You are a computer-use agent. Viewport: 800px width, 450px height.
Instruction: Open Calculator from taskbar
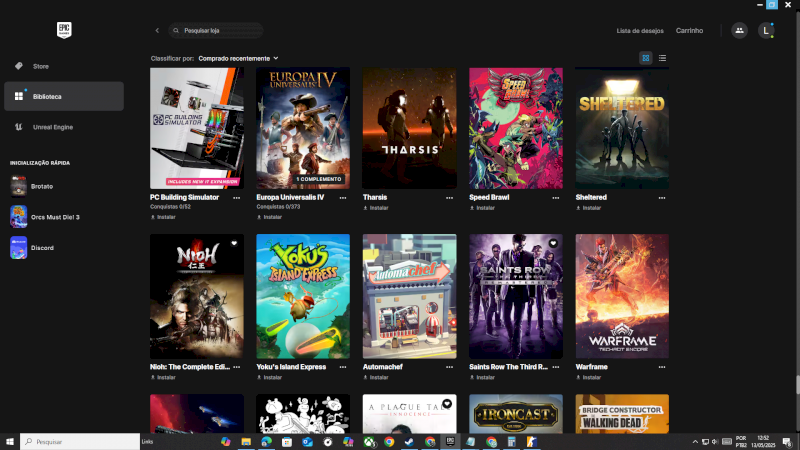click(511, 442)
